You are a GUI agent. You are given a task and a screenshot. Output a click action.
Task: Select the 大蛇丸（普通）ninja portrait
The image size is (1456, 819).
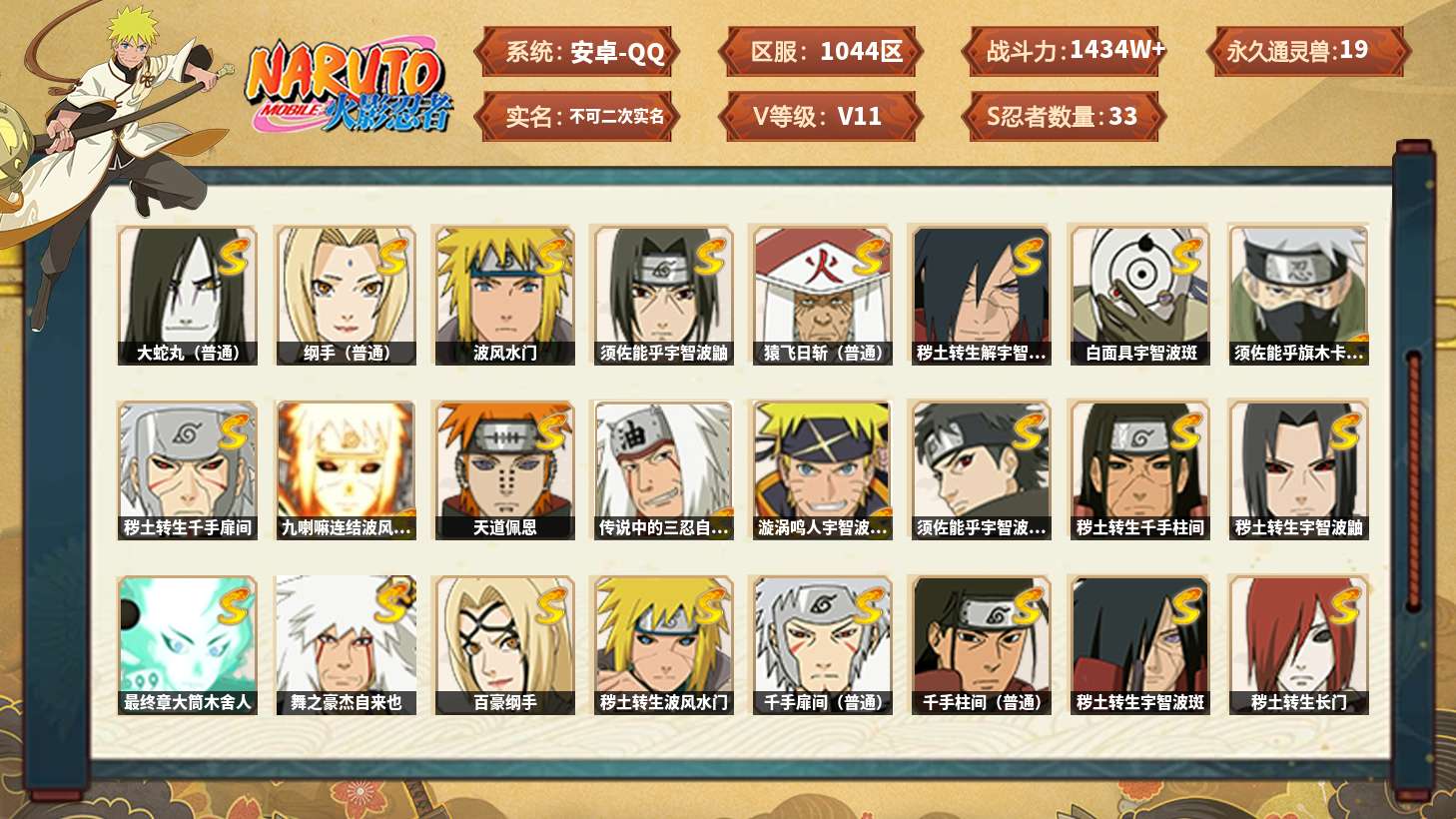coord(187,296)
